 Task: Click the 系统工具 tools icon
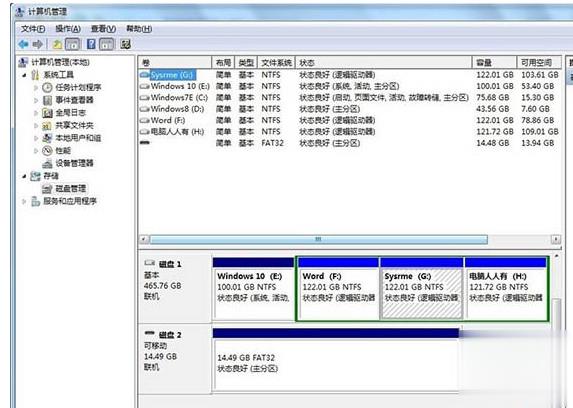coord(35,75)
